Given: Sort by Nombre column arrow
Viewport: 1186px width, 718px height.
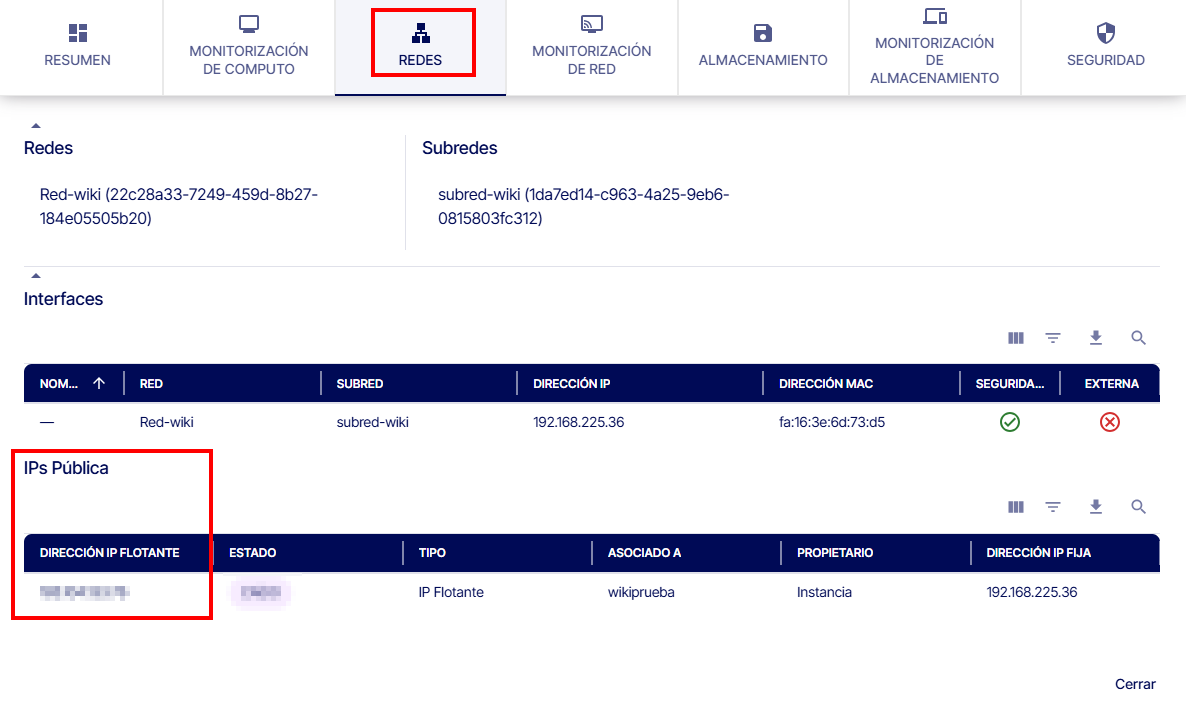Looking at the screenshot, I should point(98,383).
